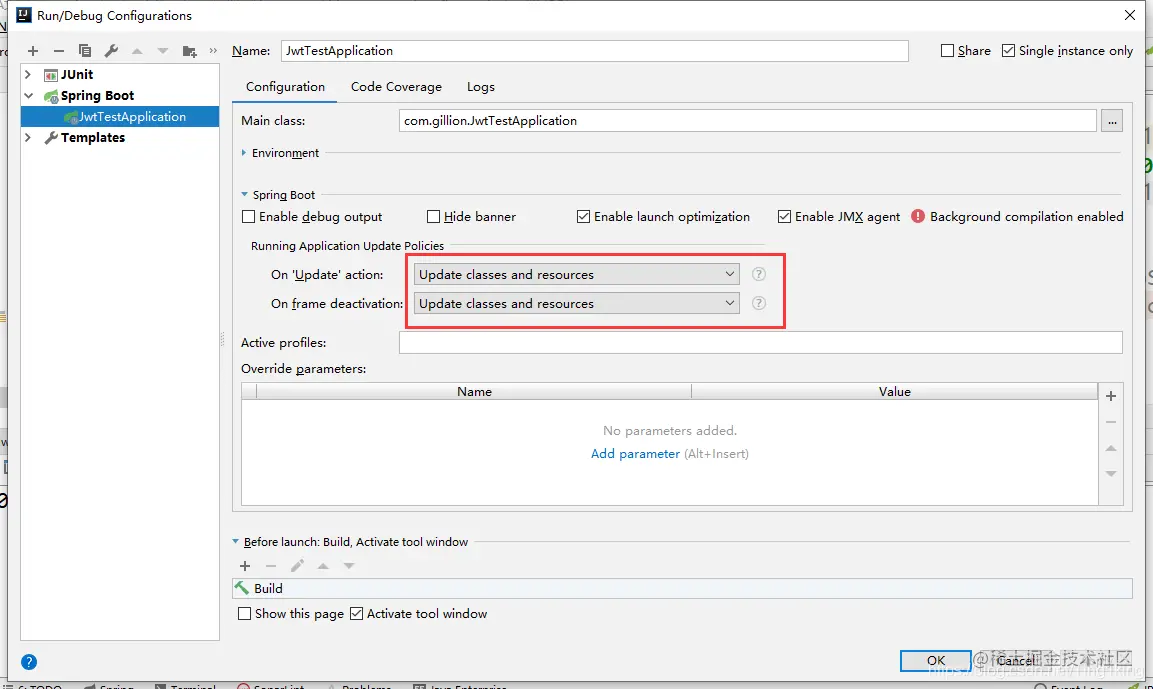Move override parameter down
This screenshot has width=1153, height=689.
pos(1111,474)
